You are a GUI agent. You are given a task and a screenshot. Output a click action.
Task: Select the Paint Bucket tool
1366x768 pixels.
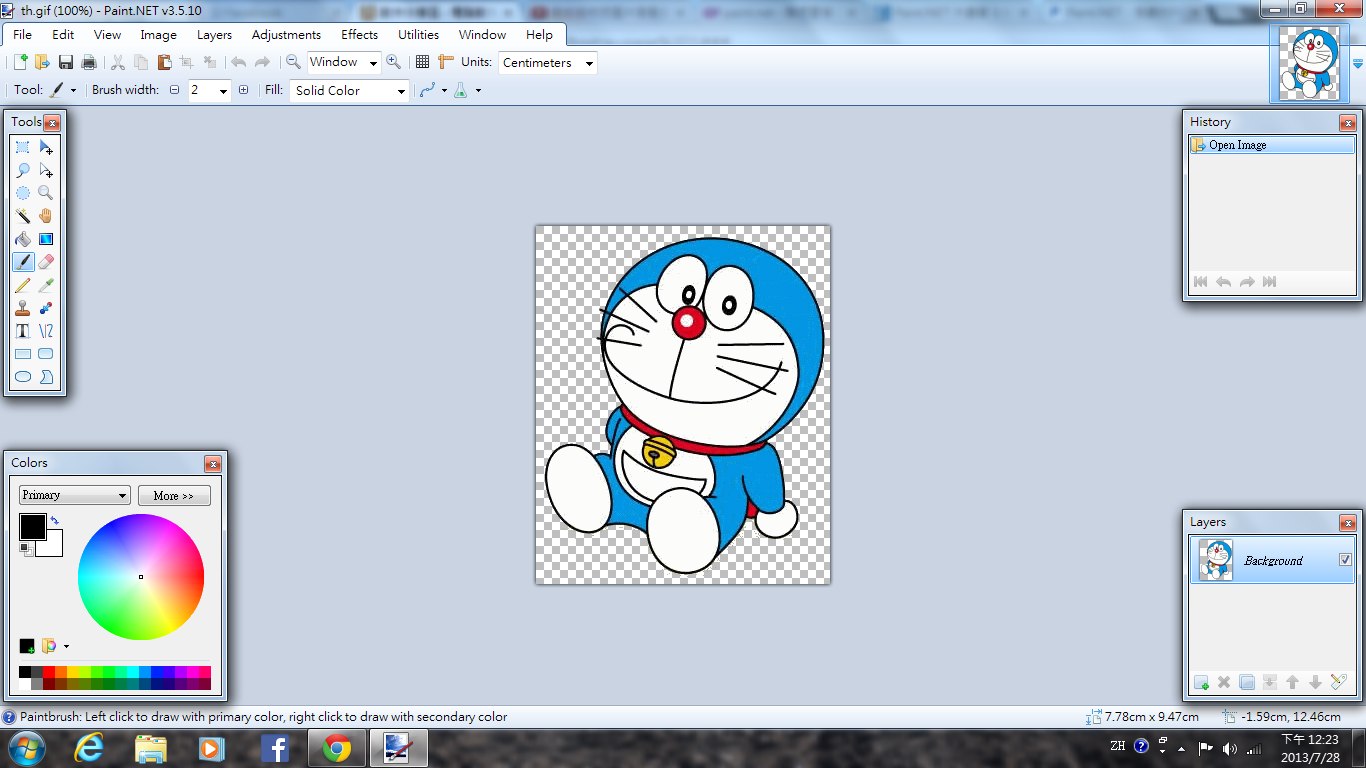23,239
